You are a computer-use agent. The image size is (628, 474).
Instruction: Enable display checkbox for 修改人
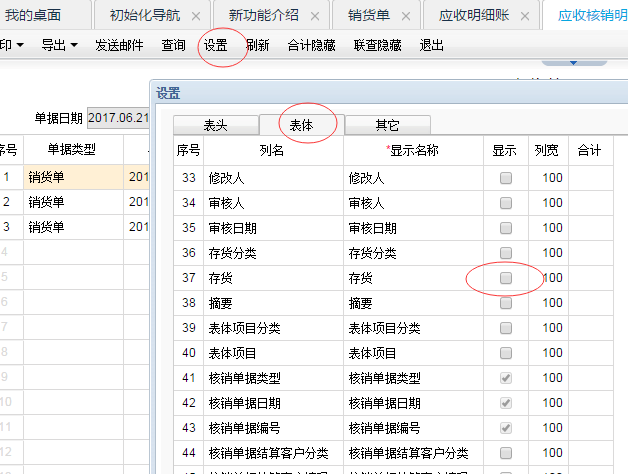click(506, 178)
